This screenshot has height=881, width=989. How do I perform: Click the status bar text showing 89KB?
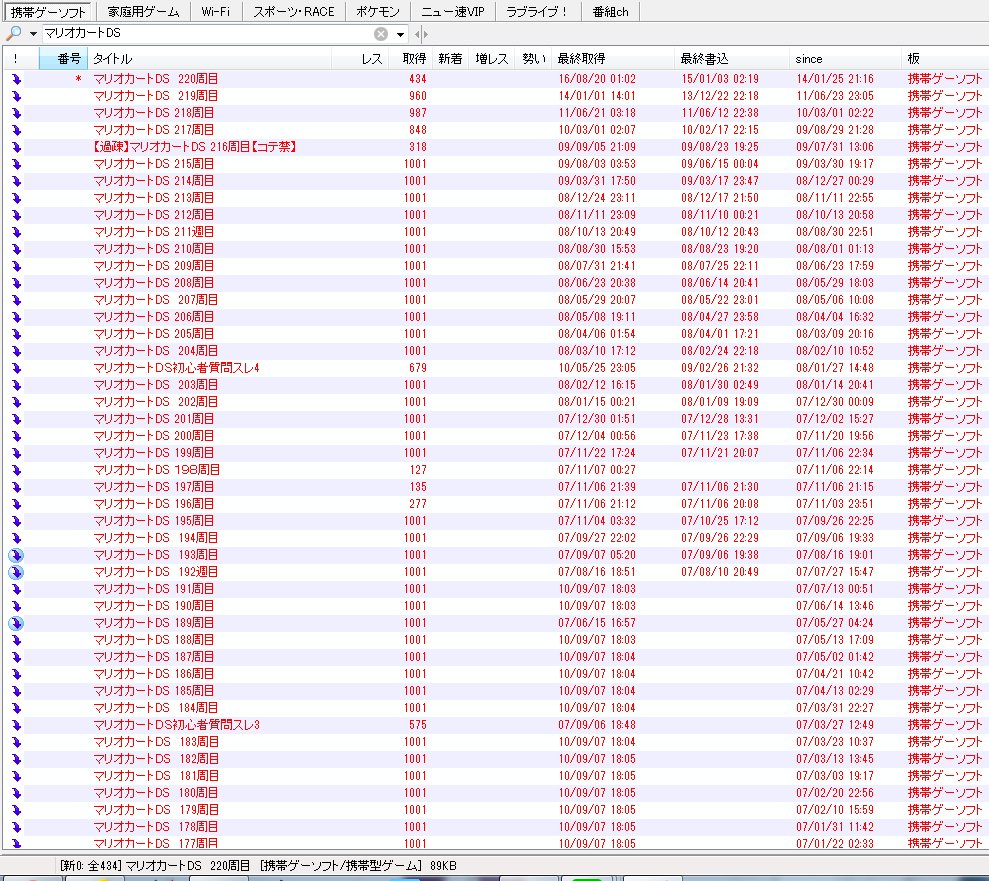tap(258, 866)
